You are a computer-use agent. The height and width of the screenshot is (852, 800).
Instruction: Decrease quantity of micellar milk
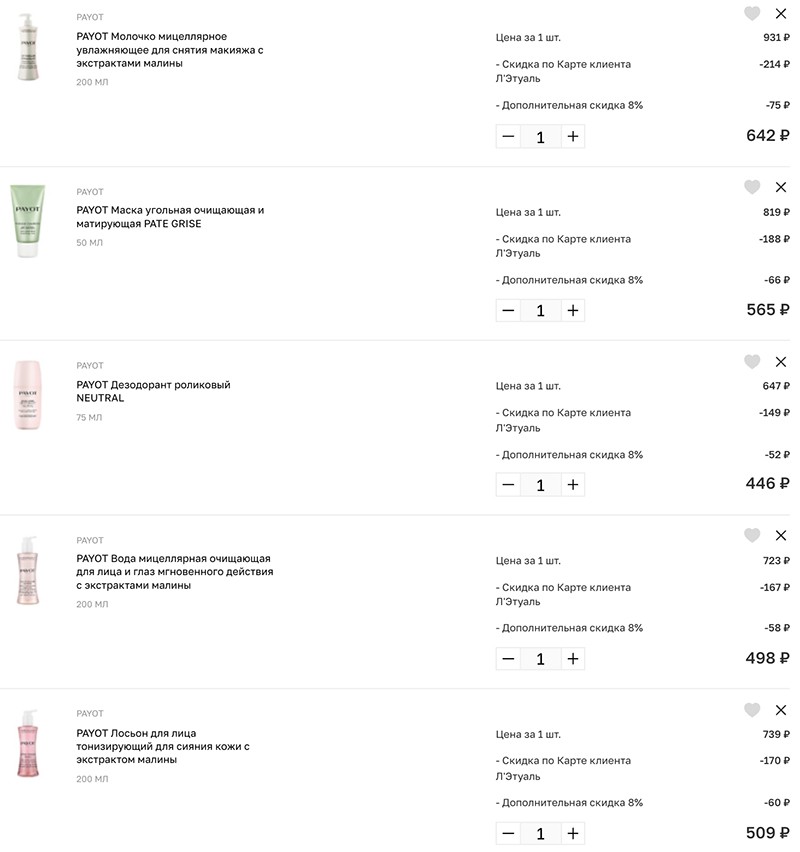click(x=508, y=136)
